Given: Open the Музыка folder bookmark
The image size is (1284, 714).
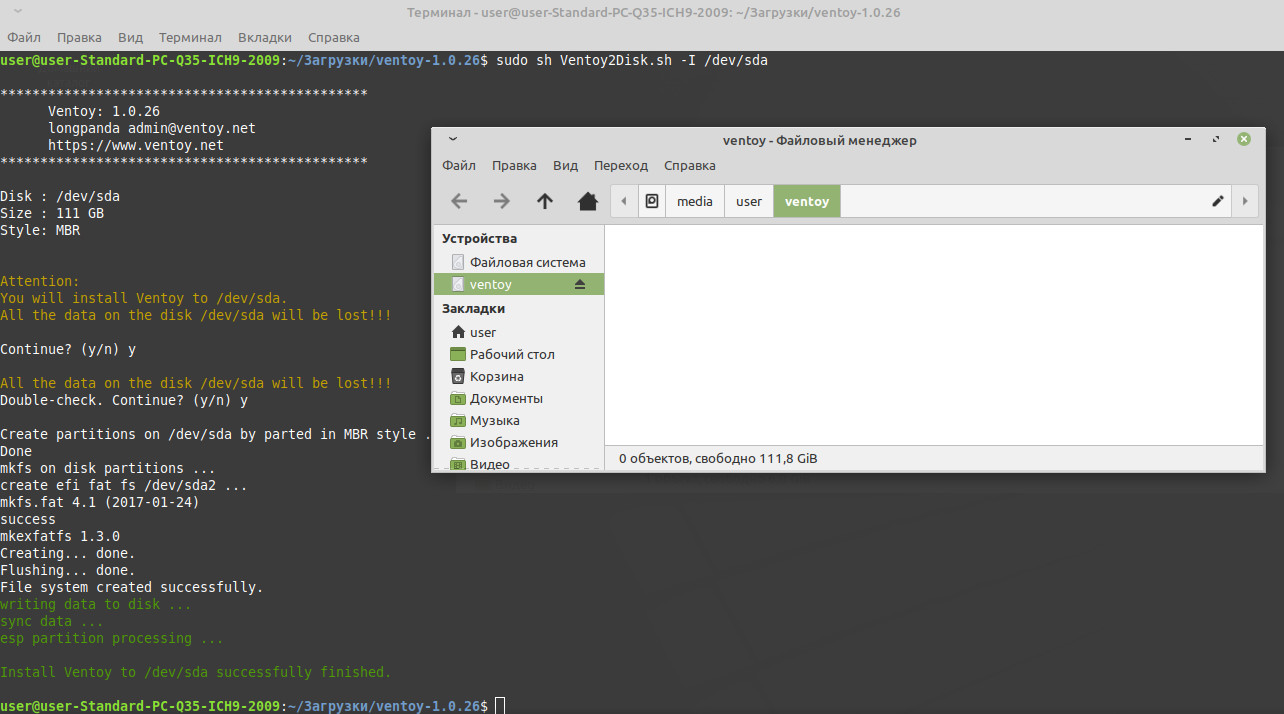Looking at the screenshot, I should pyautogui.click(x=494, y=420).
